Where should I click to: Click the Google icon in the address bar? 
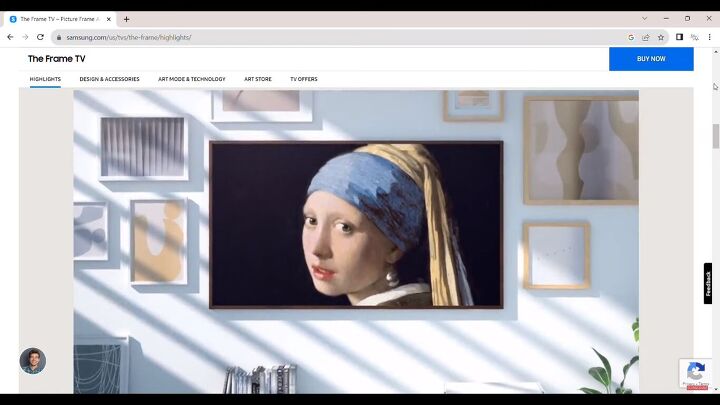point(631,37)
